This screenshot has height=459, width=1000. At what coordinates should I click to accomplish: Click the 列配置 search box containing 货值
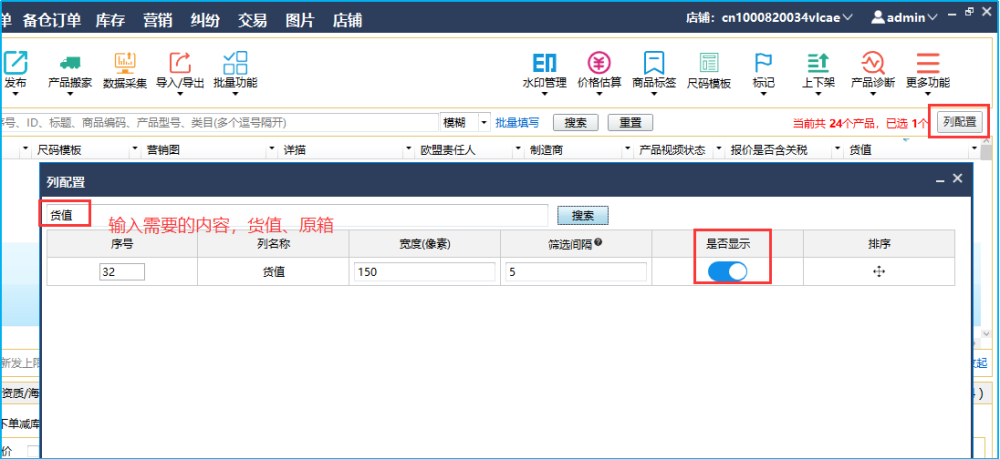(x=296, y=215)
